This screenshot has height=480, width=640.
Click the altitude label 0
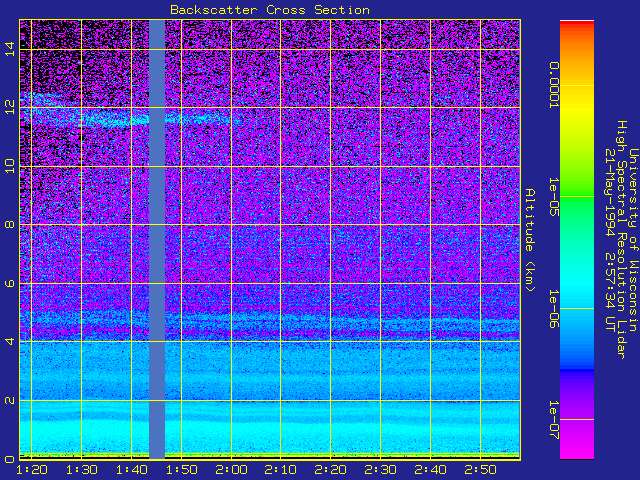pyautogui.click(x=10, y=459)
